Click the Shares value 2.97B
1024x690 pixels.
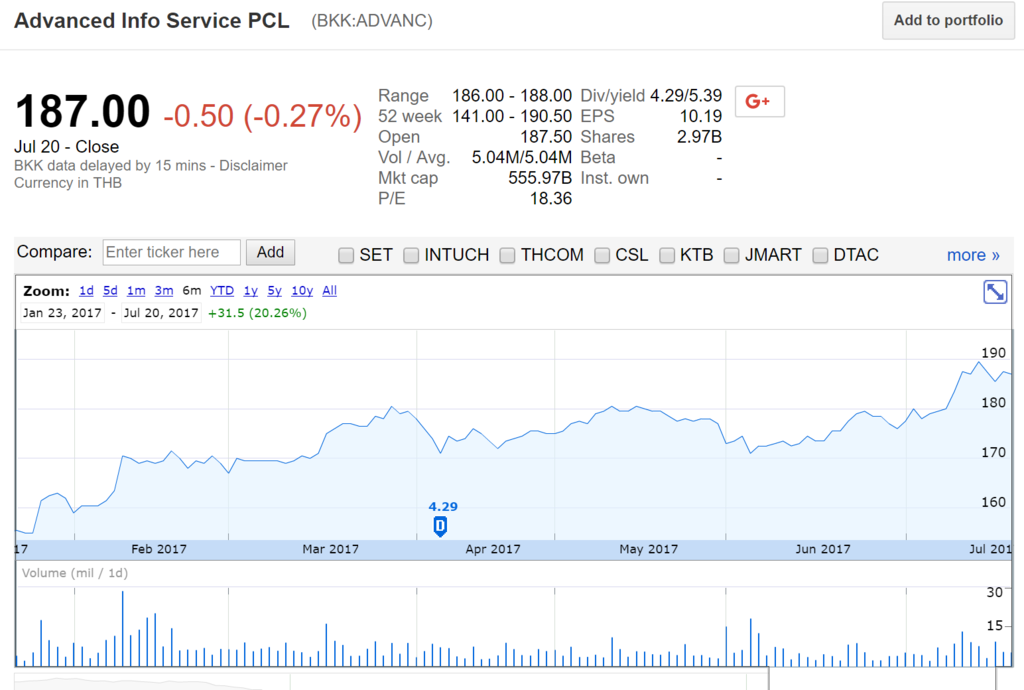[x=699, y=137]
